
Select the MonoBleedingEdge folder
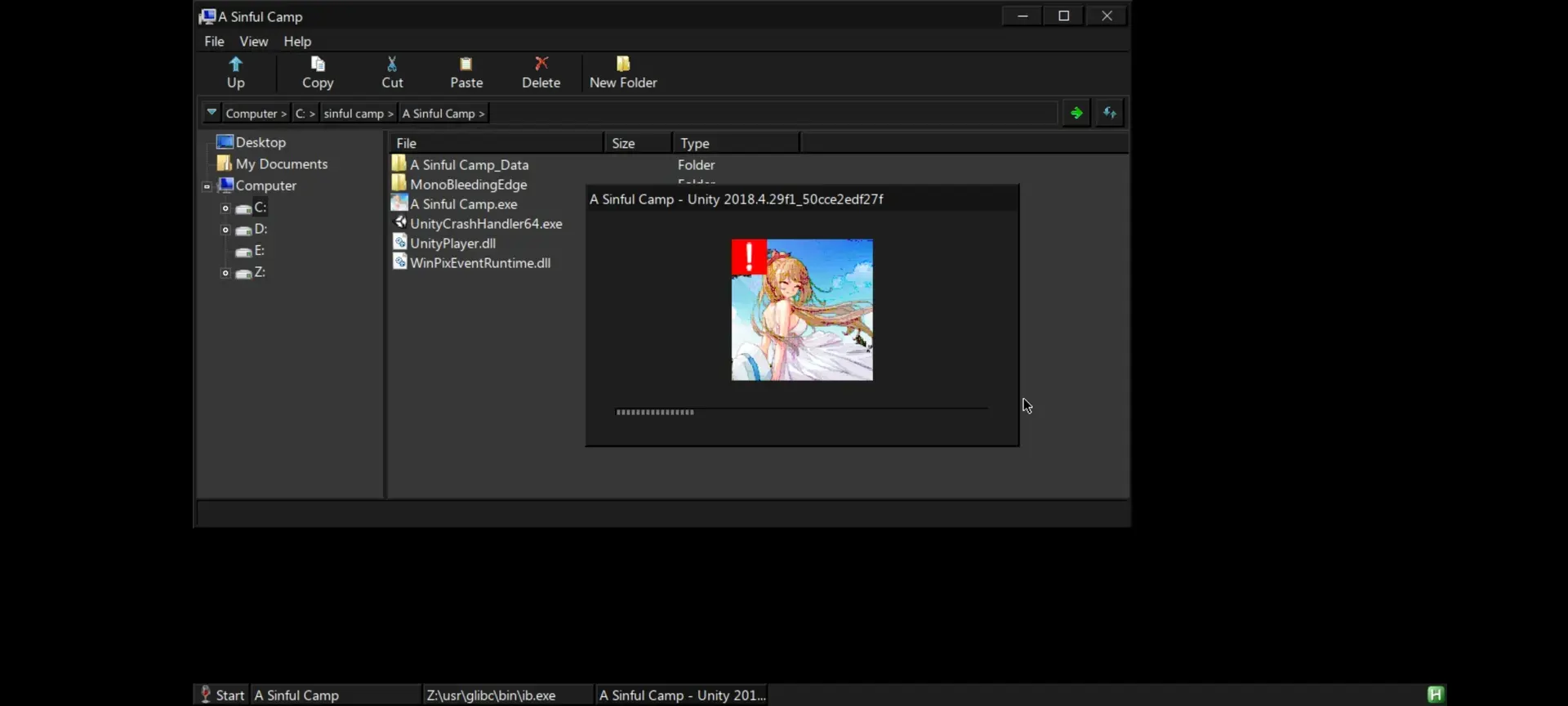pyautogui.click(x=469, y=185)
